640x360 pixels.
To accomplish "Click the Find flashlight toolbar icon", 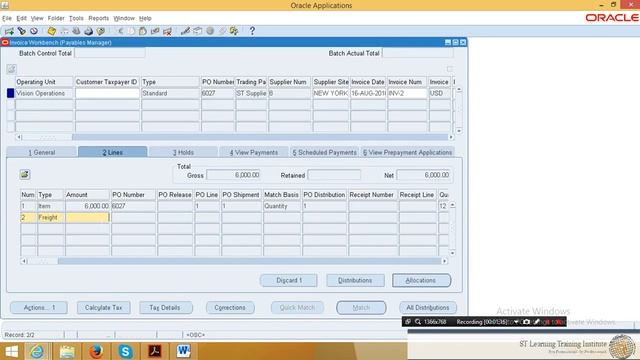I will click(x=21, y=31).
